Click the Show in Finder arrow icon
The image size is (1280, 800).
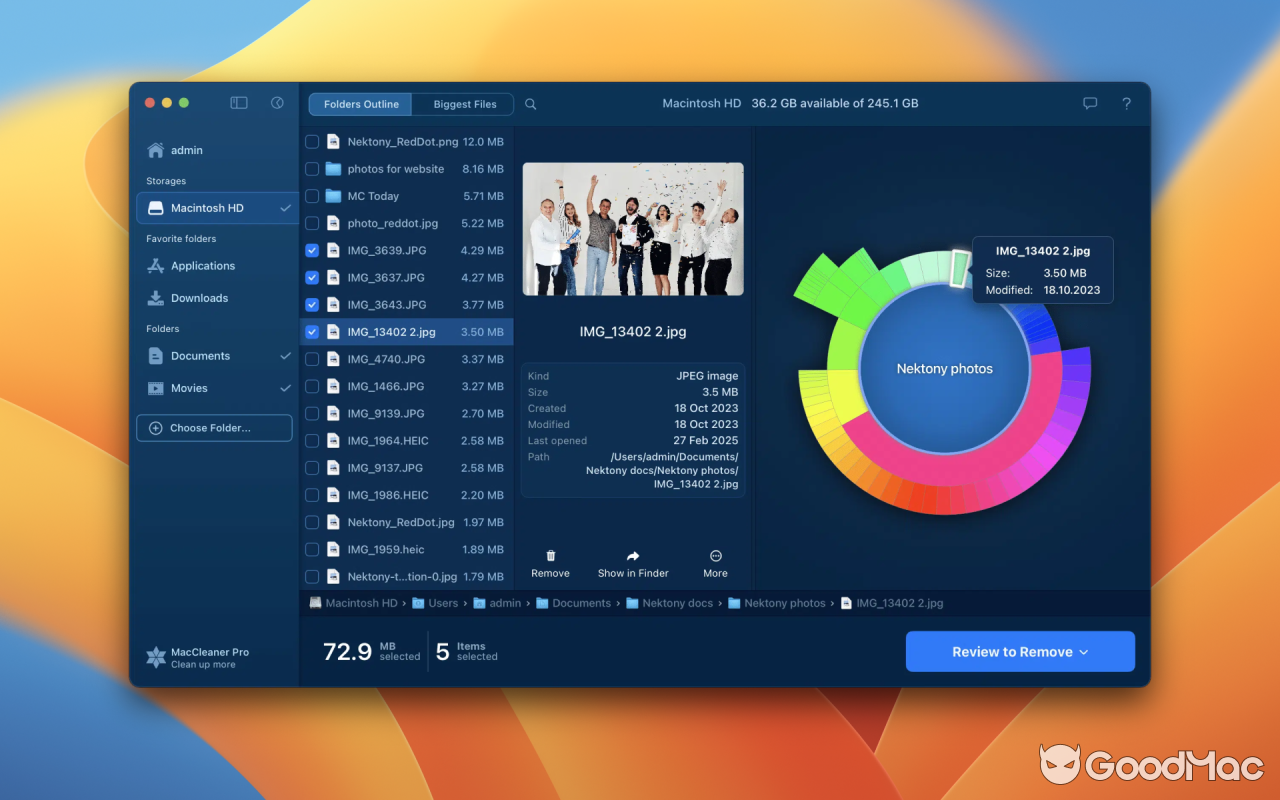[x=632, y=555]
